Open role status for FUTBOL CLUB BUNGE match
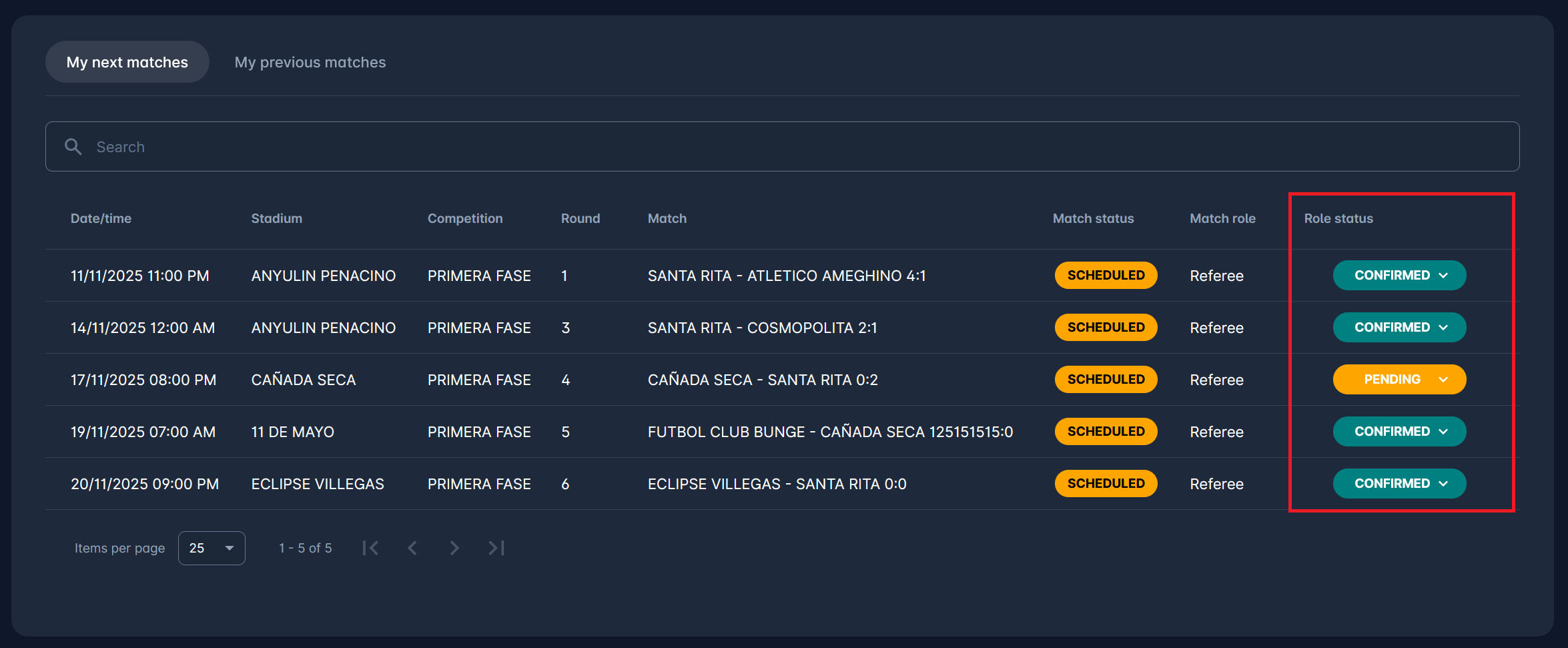Screen dimensions: 1568x648 tap(1399, 432)
